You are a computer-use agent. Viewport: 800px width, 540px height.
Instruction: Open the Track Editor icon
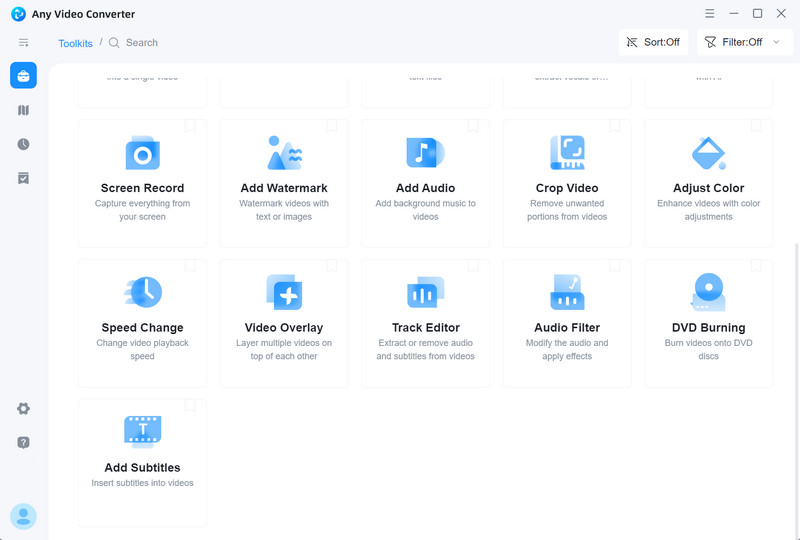[426, 292]
